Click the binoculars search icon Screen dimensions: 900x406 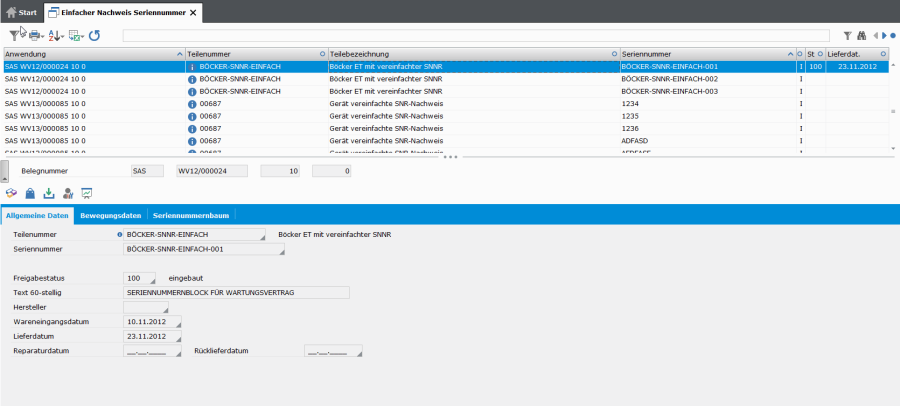point(861,35)
